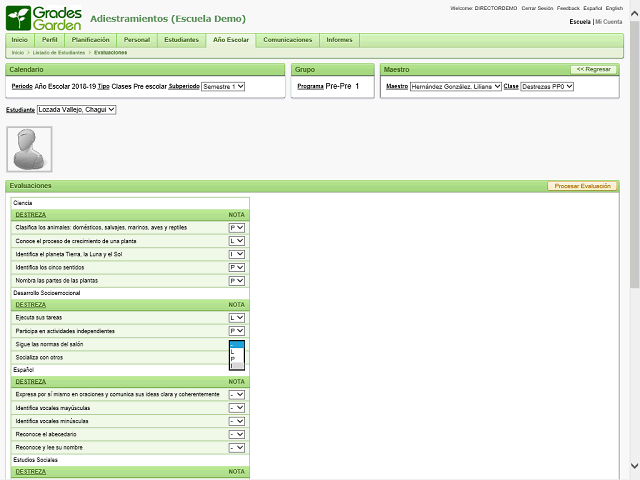Viewport: 640px width, 480px height.
Task: Open the Clase Destrezas dropdown
Action: pyautogui.click(x=548, y=87)
